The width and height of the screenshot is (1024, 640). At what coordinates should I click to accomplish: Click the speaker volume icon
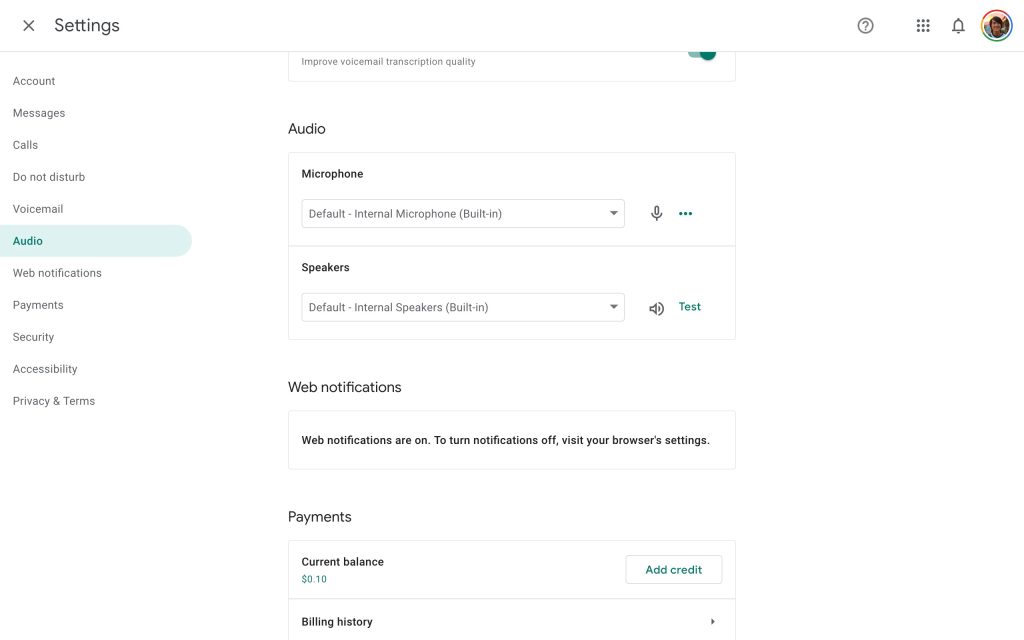[656, 308]
